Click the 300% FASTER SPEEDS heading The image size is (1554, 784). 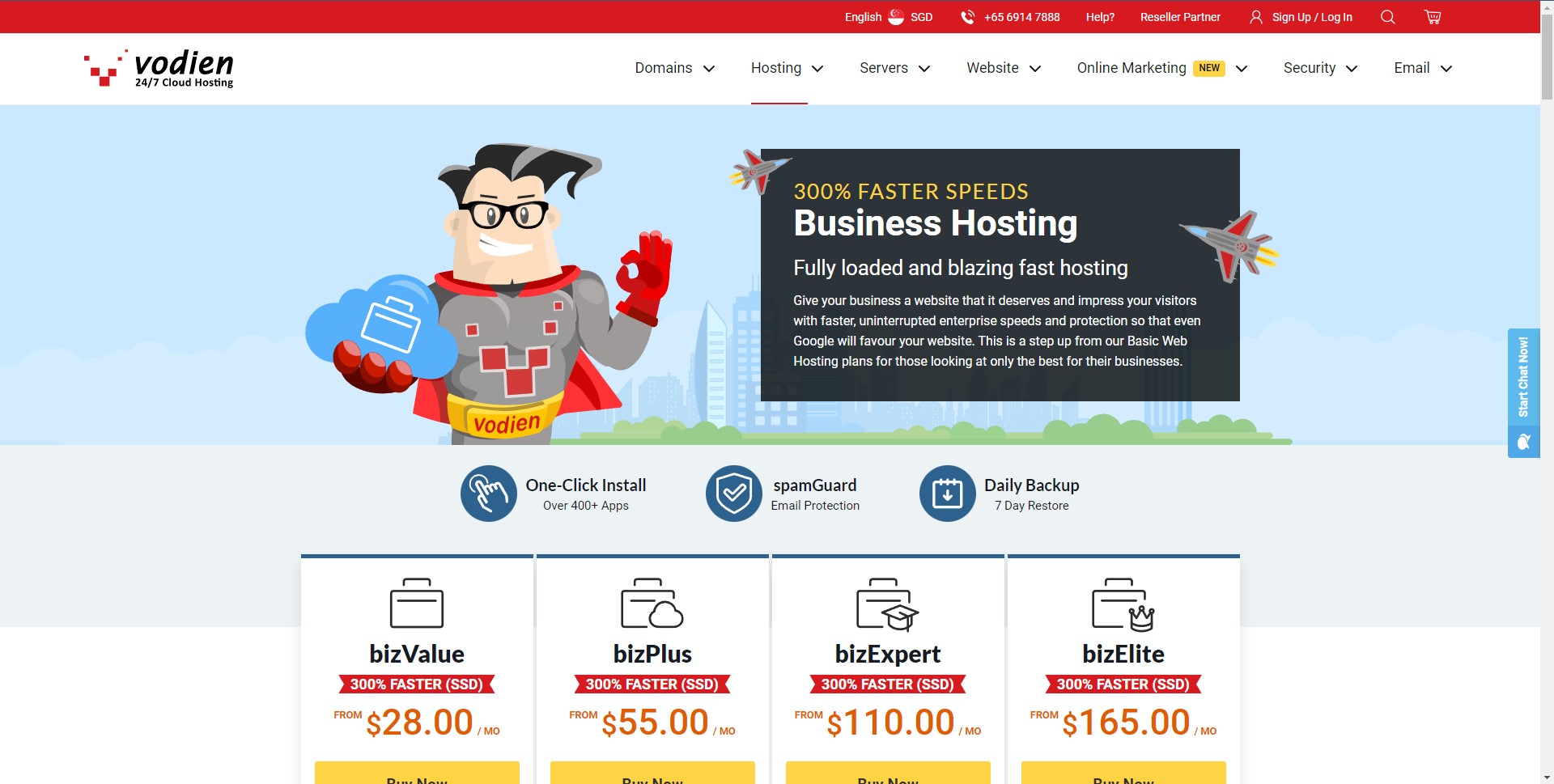click(911, 192)
